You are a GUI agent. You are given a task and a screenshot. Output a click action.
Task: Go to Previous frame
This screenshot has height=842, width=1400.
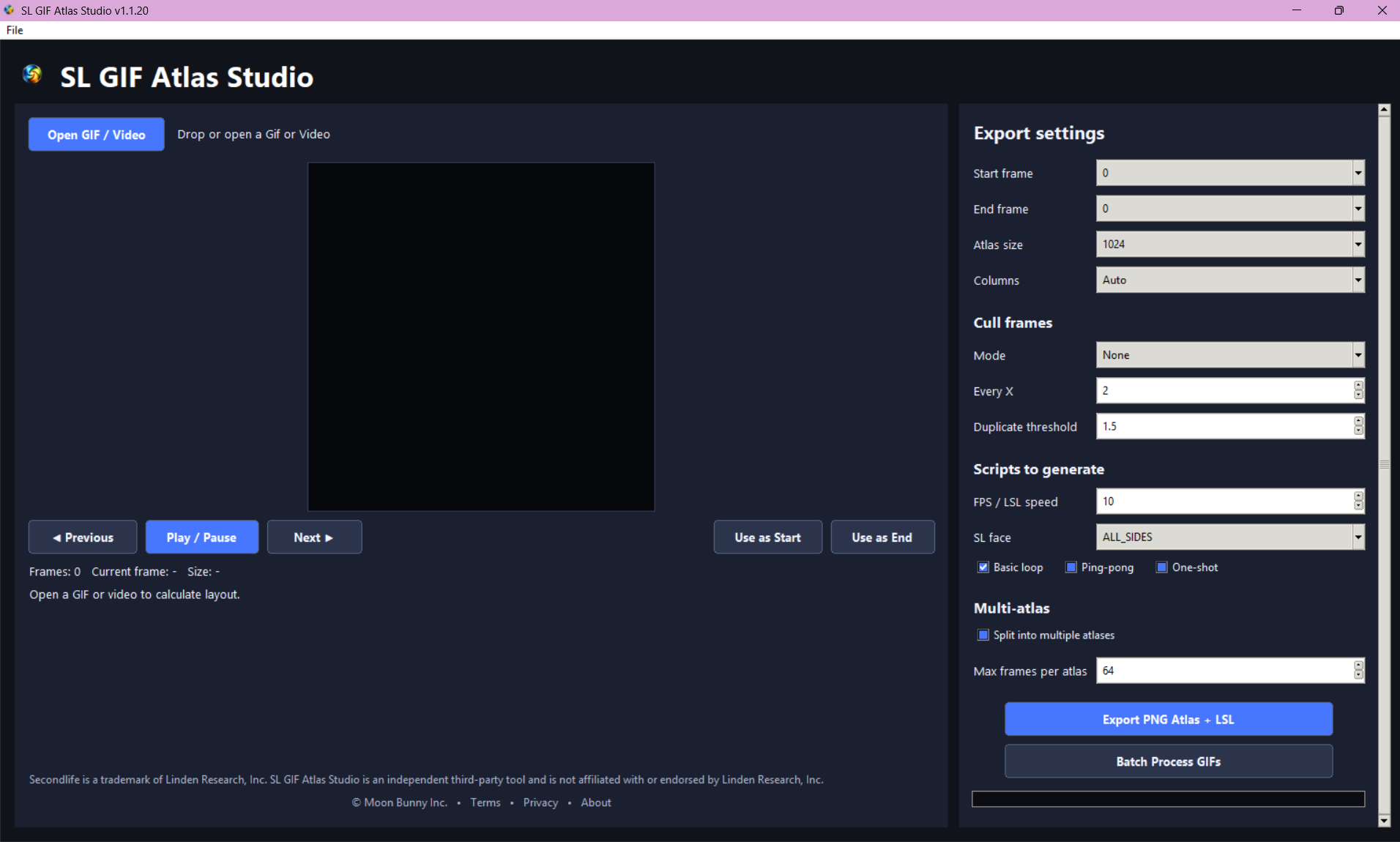click(x=83, y=537)
